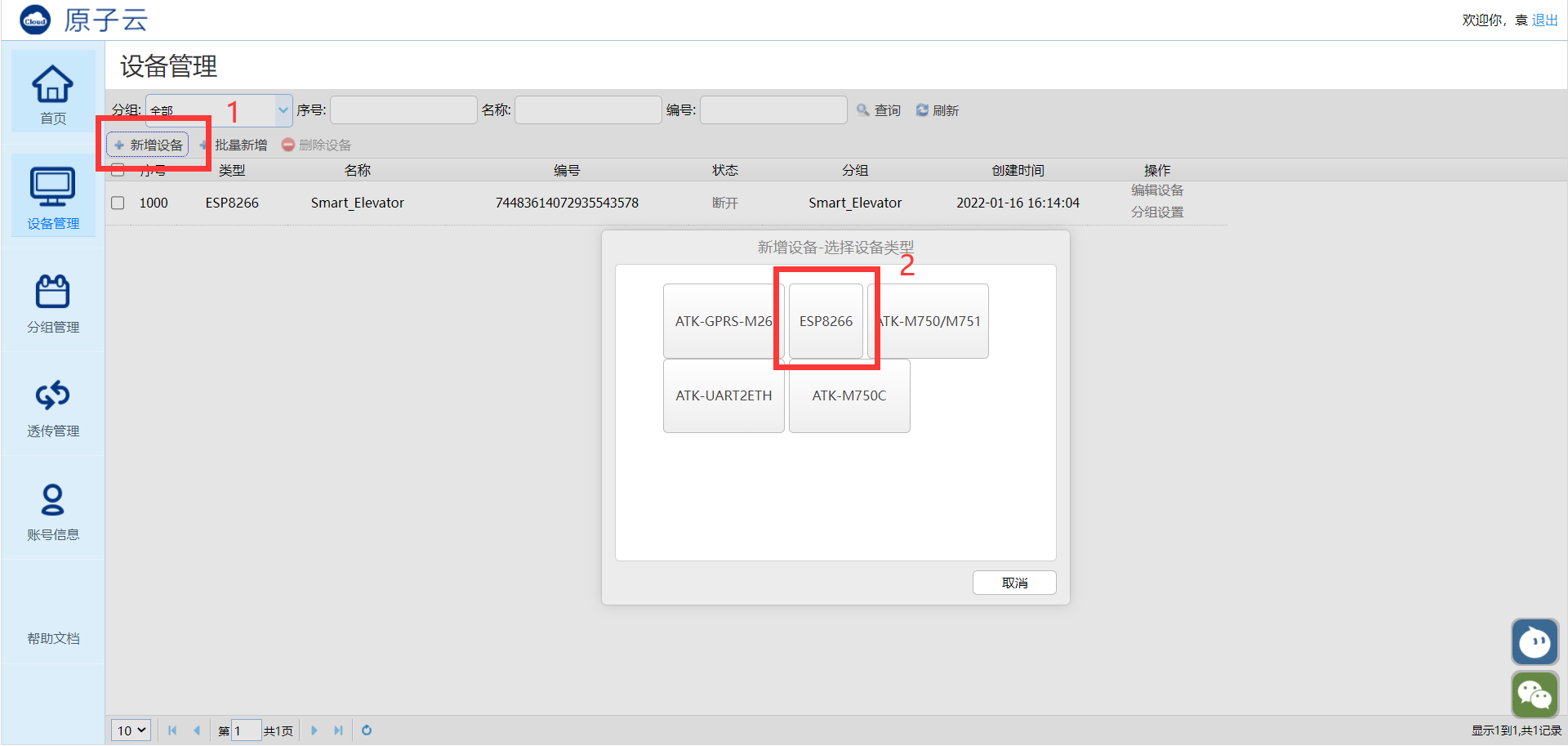Click the pagination reload icon
Image resolution: width=1568 pixels, height=746 pixels.
(x=367, y=730)
